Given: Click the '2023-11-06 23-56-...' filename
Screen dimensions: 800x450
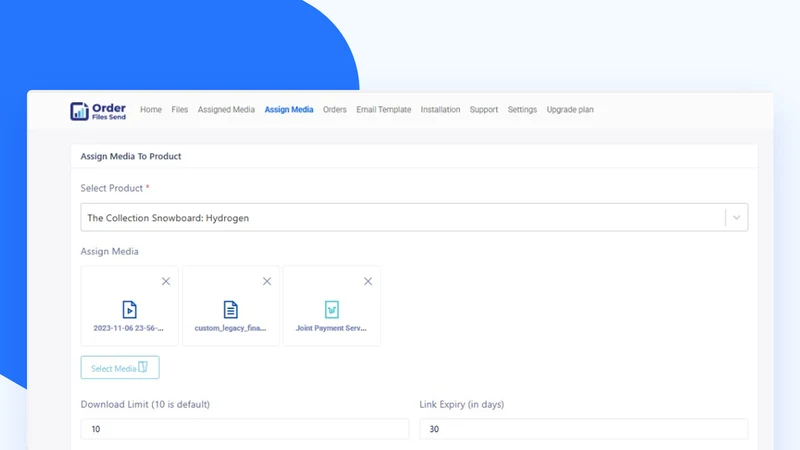Looking at the screenshot, I should click(x=129, y=328).
